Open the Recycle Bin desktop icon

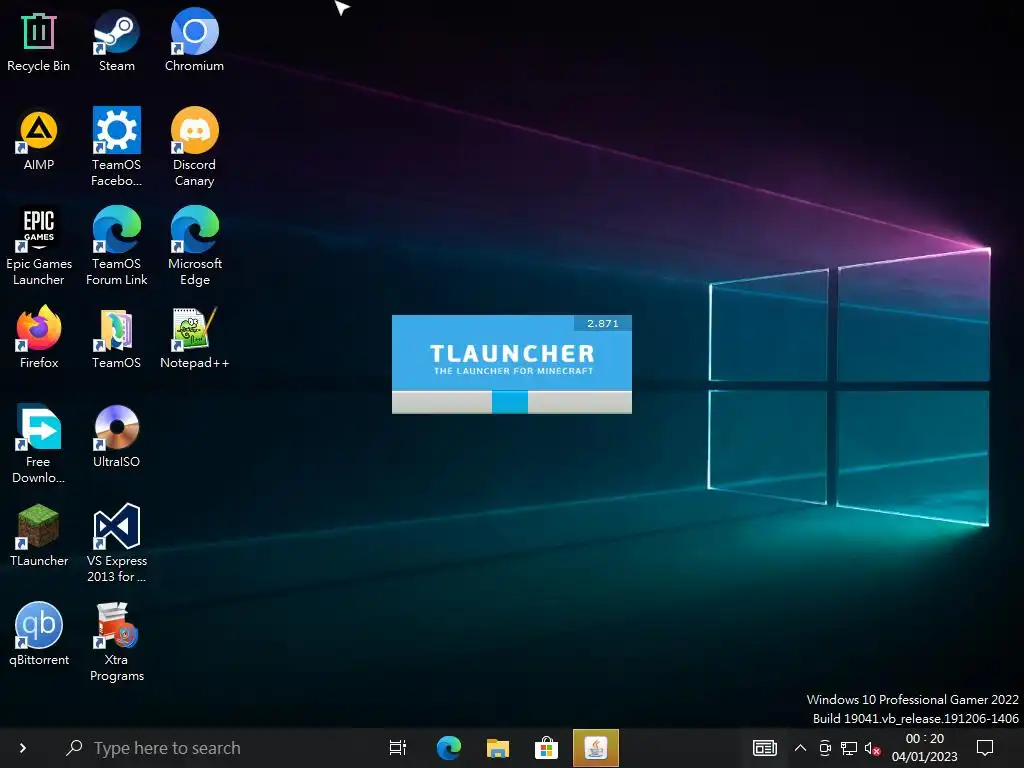39,41
